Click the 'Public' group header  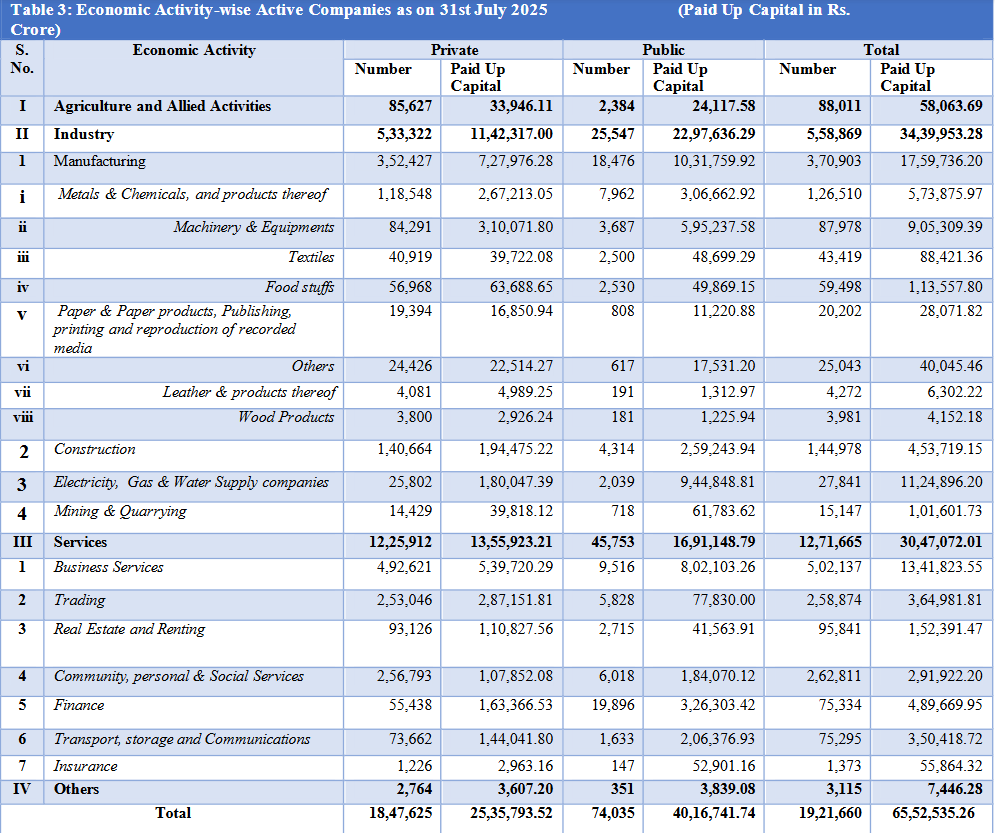click(x=663, y=50)
